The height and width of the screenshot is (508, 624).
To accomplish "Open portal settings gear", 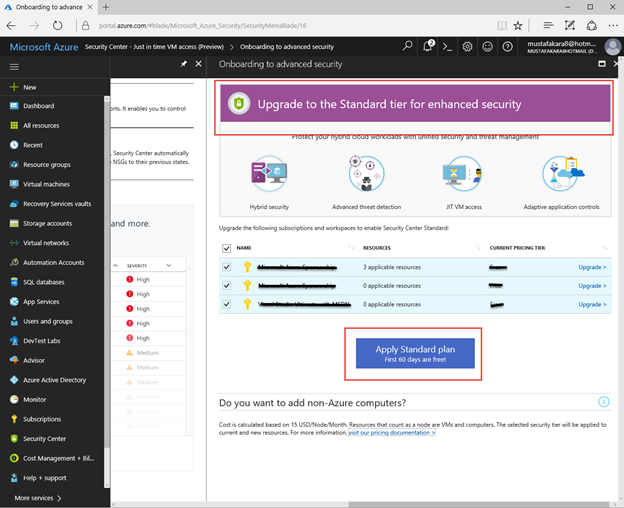I will [467, 47].
